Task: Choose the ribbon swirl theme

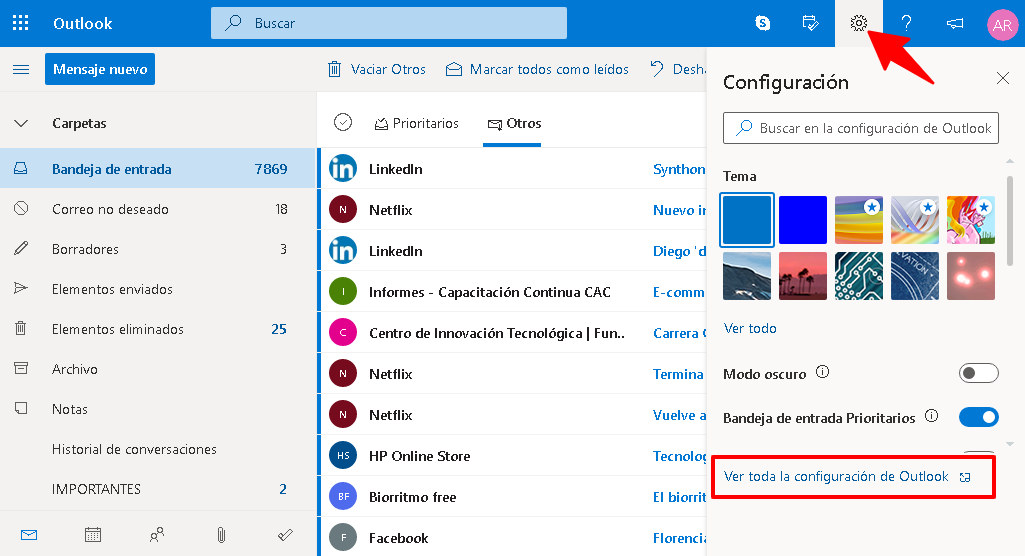Action: click(x=915, y=220)
